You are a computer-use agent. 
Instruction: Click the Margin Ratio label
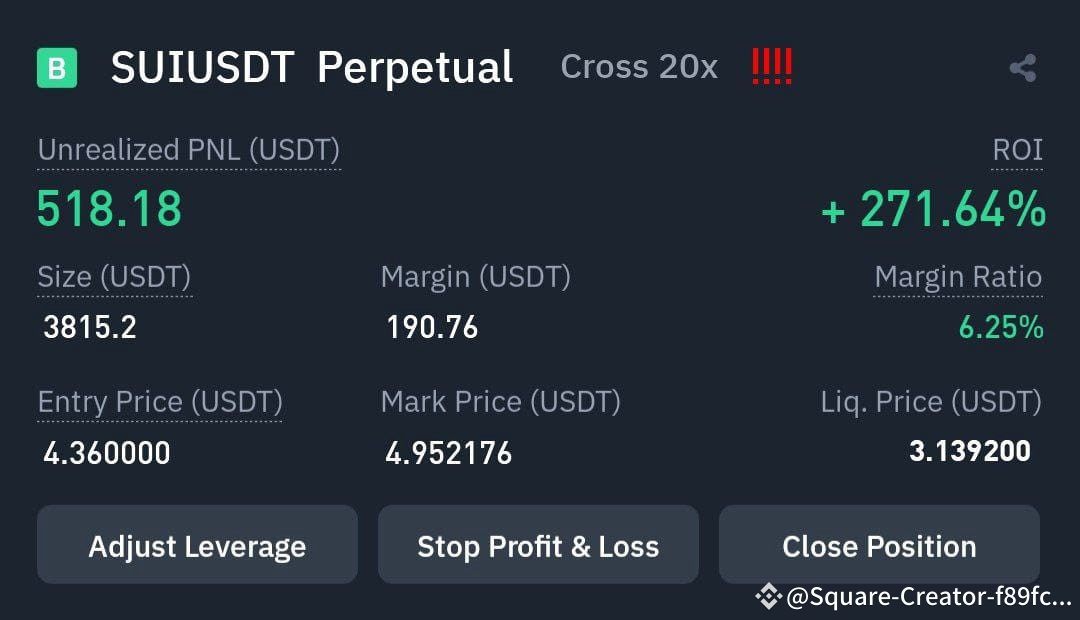click(957, 276)
